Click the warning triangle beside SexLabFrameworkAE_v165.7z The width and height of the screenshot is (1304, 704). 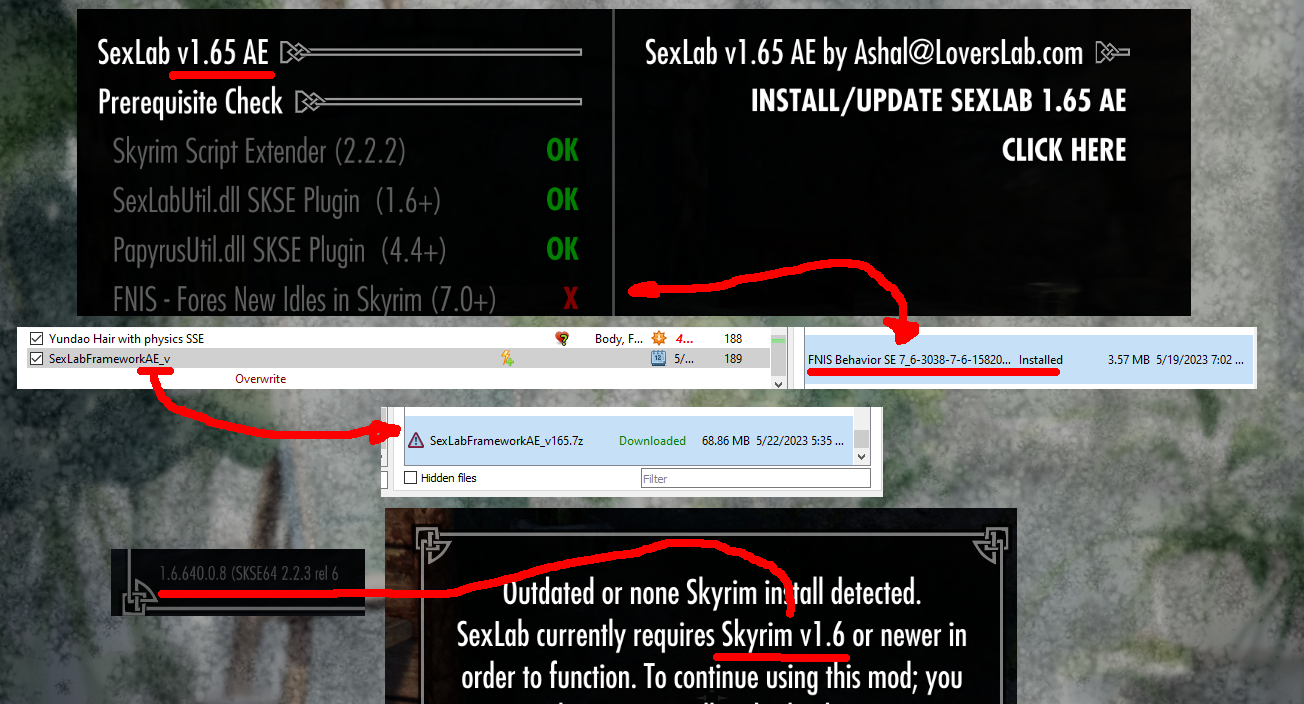414,440
